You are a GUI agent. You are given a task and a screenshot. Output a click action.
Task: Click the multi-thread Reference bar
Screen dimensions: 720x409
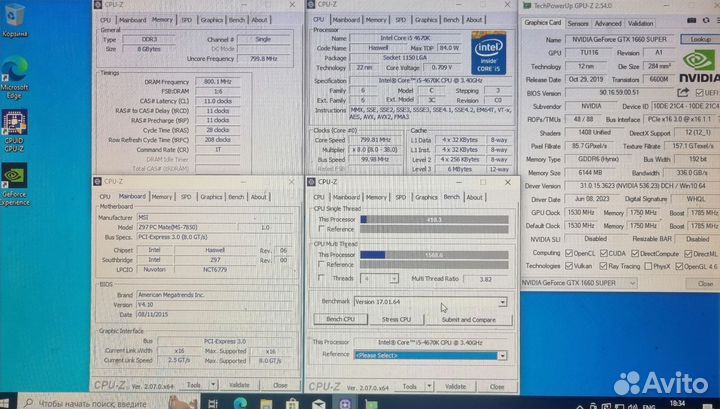click(434, 265)
